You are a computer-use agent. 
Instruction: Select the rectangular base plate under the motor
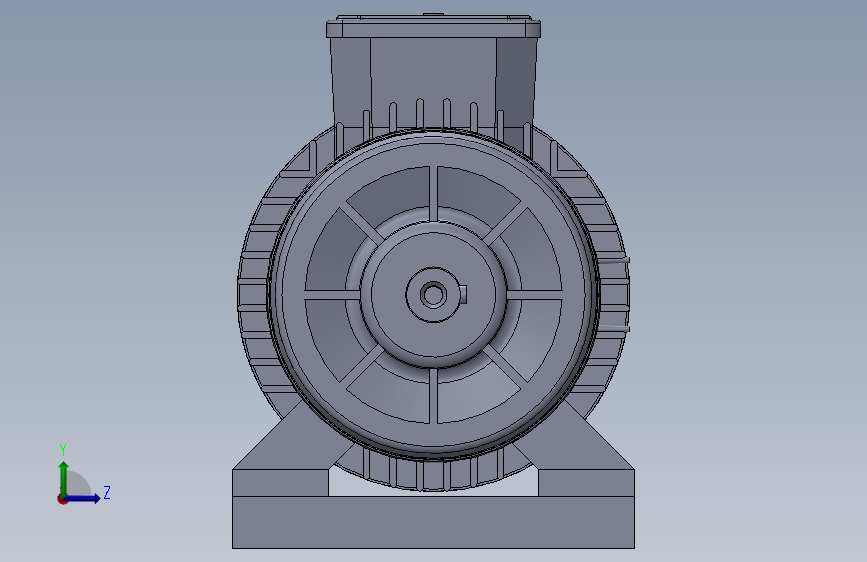[433, 522]
